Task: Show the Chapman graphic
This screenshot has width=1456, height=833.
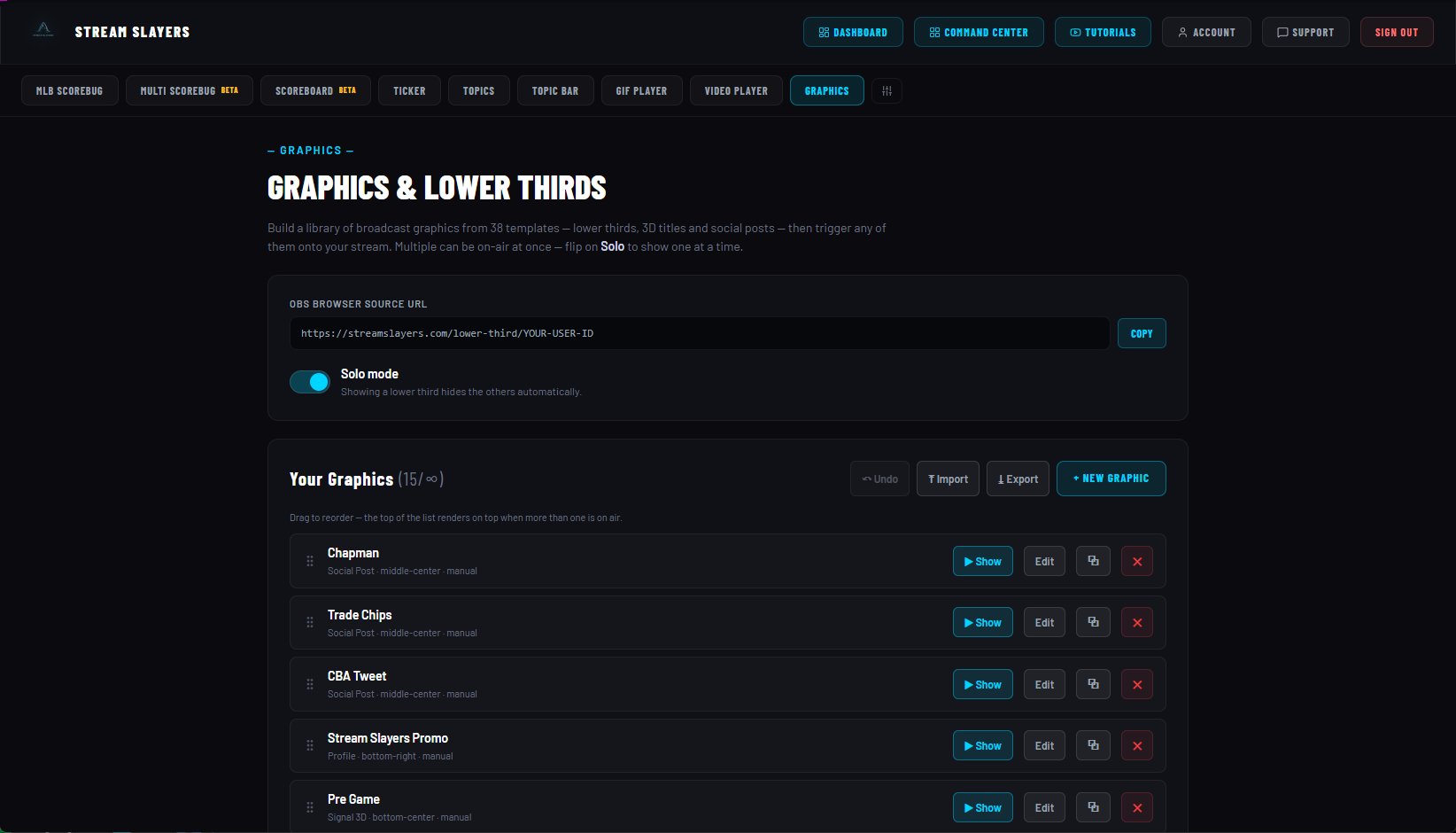Action: pos(983,561)
